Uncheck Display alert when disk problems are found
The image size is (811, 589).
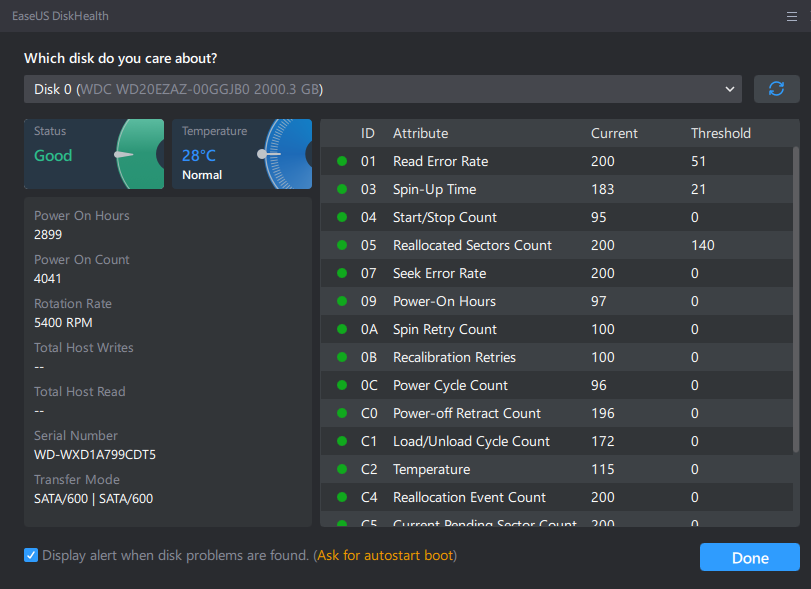coord(31,555)
